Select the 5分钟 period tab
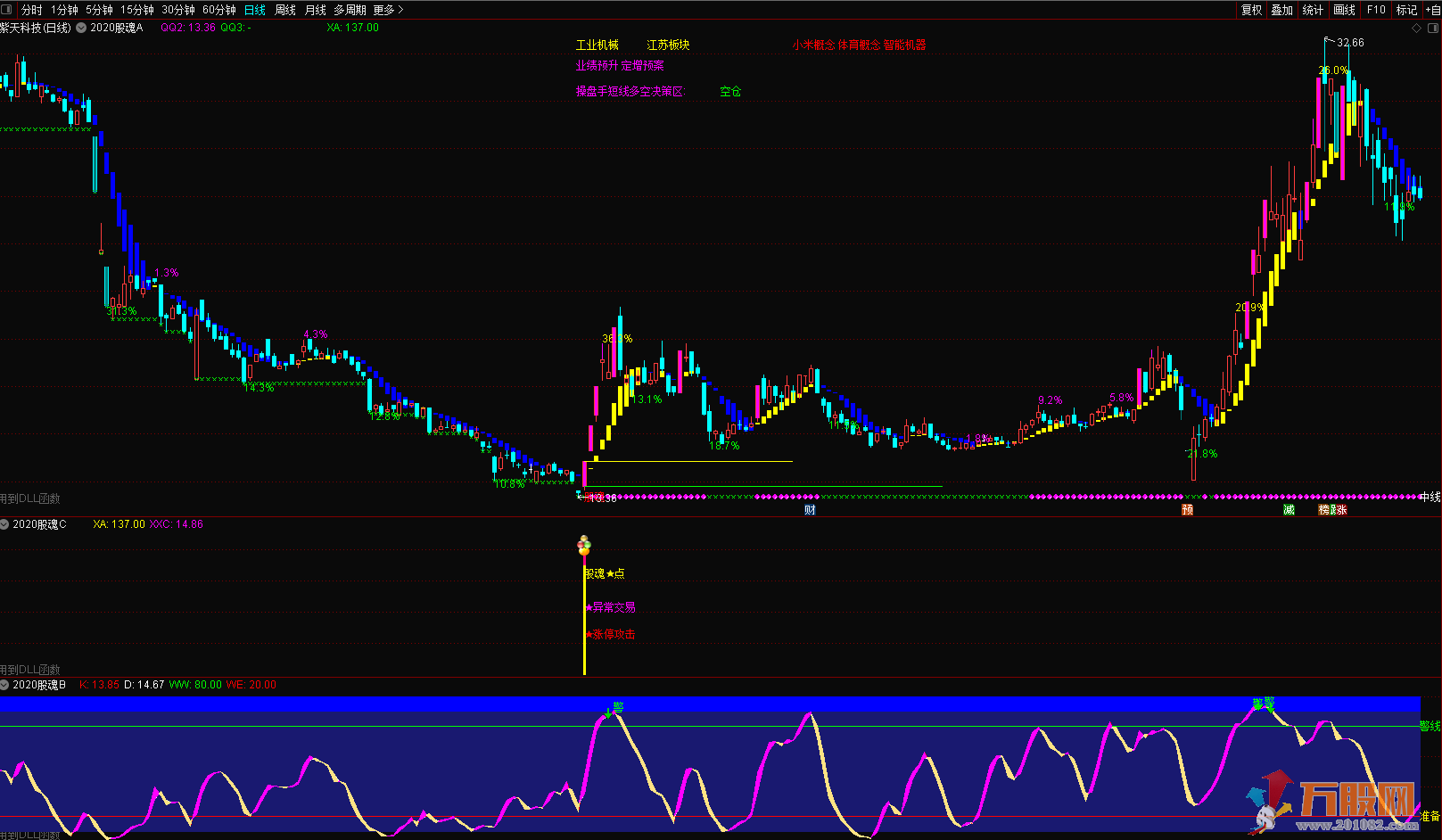1442x840 pixels. pyautogui.click(x=99, y=10)
